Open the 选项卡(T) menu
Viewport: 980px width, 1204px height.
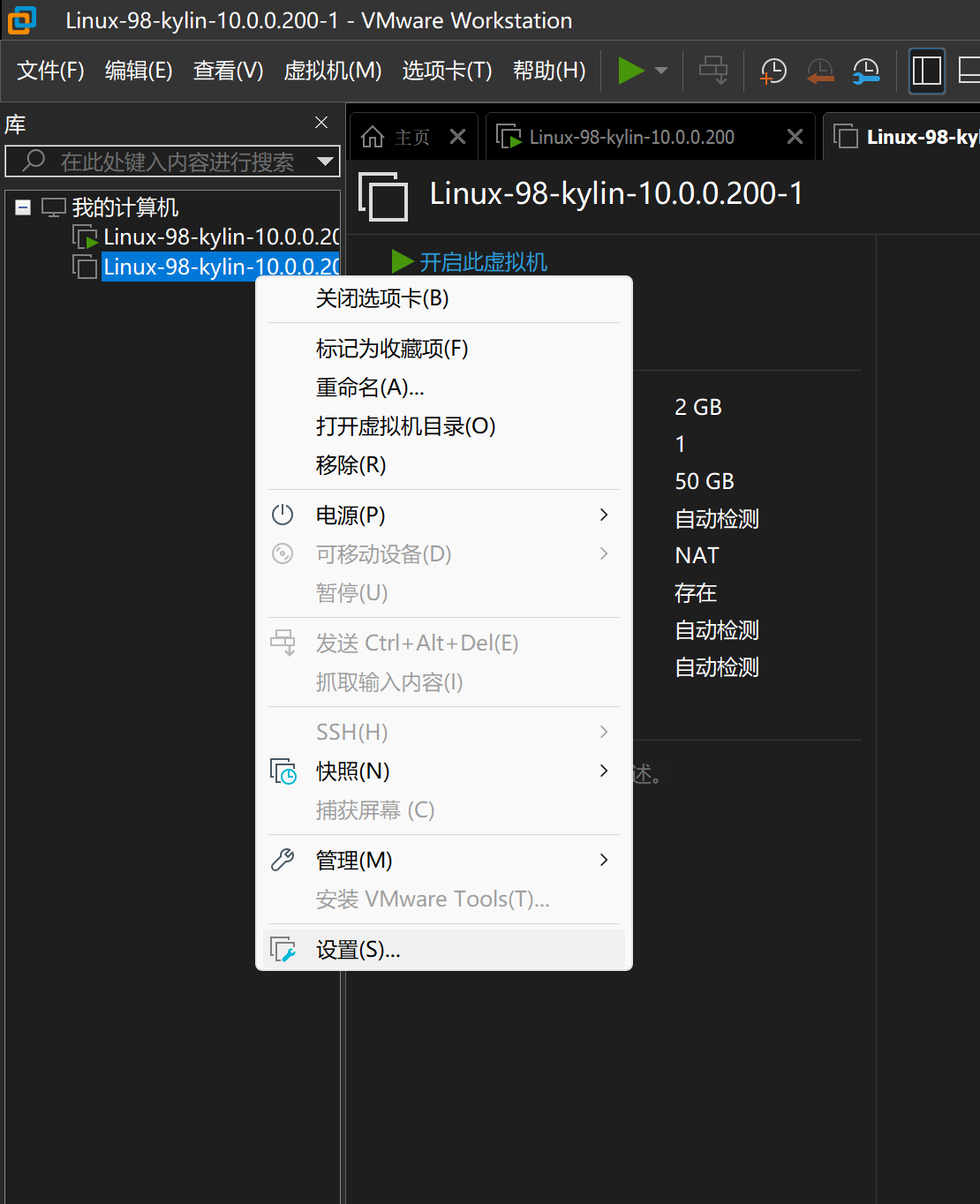pos(447,71)
